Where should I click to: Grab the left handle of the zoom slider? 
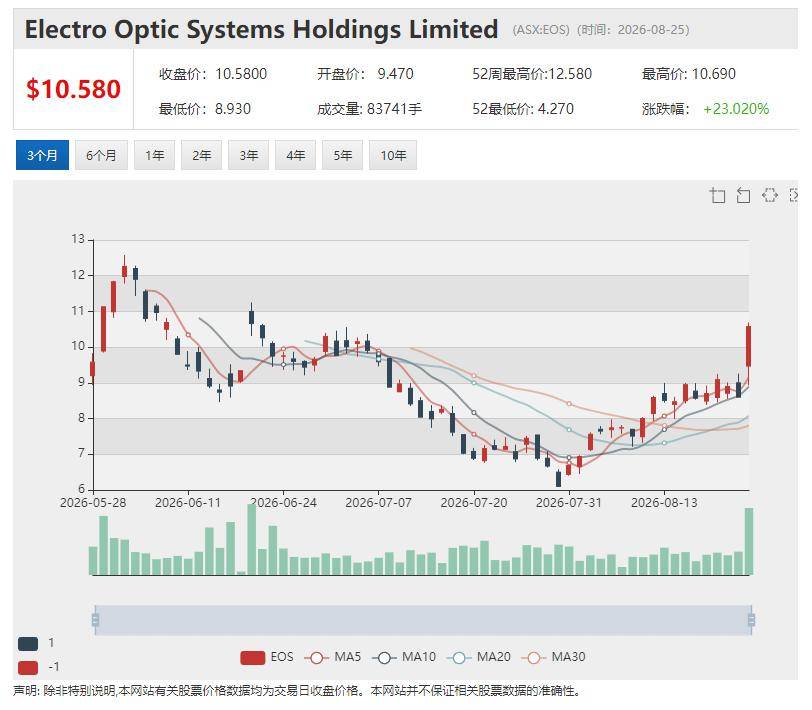click(x=95, y=620)
